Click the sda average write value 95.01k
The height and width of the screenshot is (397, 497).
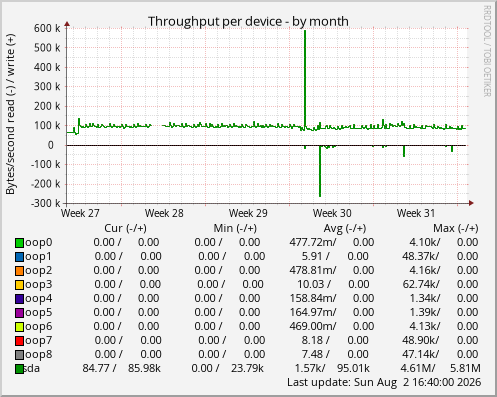point(353,368)
